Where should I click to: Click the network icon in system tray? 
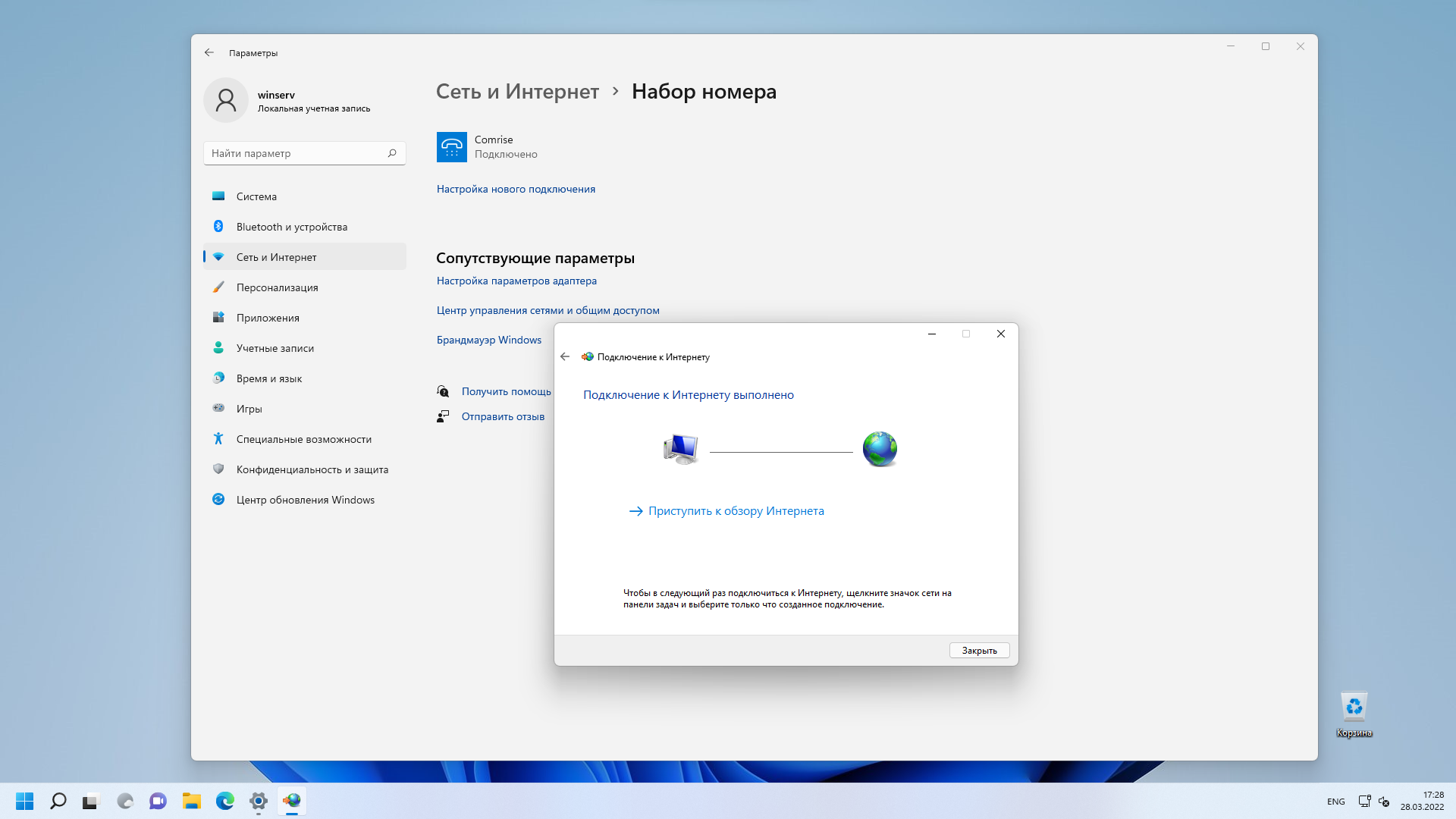(1365, 801)
